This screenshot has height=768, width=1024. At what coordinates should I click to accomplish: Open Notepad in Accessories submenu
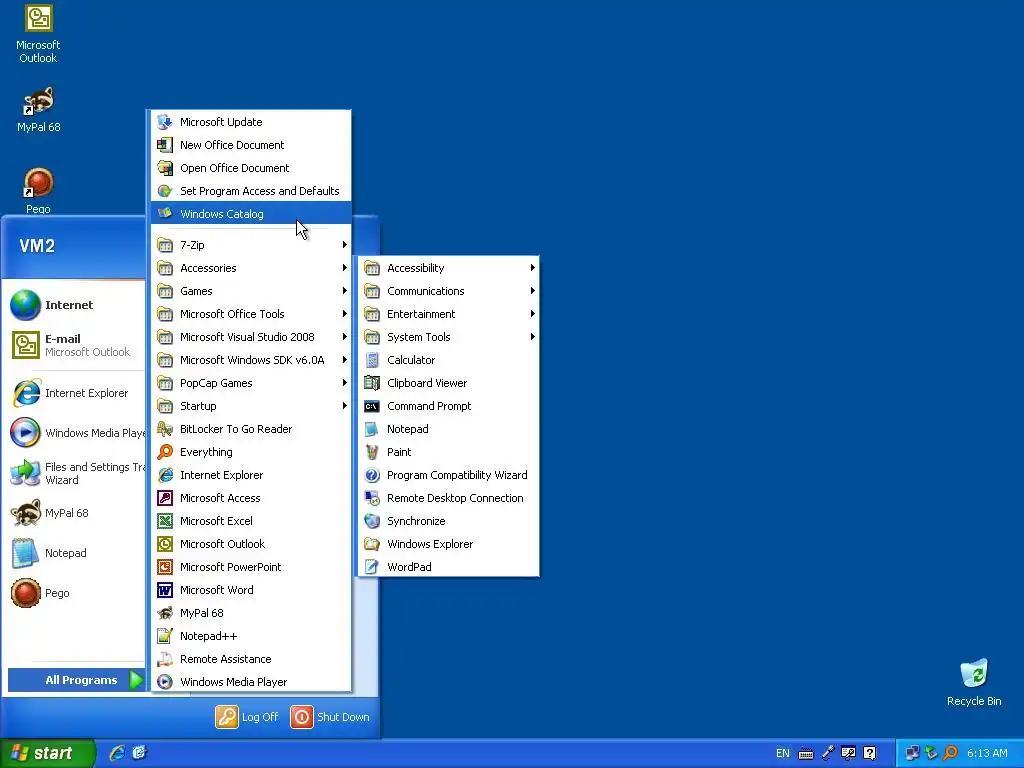[x=448, y=428]
